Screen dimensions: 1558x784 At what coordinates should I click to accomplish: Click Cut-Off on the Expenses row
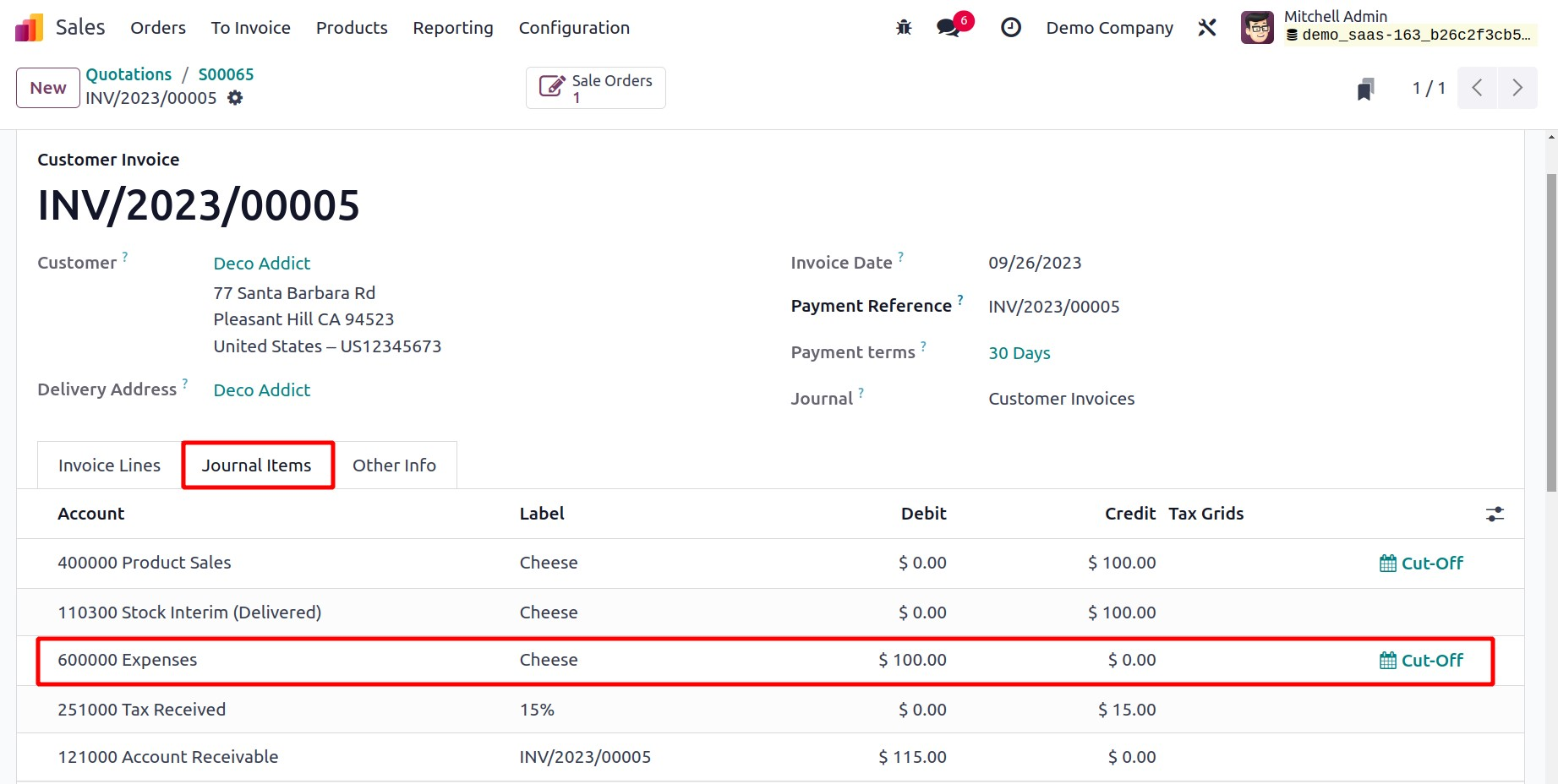point(1421,661)
